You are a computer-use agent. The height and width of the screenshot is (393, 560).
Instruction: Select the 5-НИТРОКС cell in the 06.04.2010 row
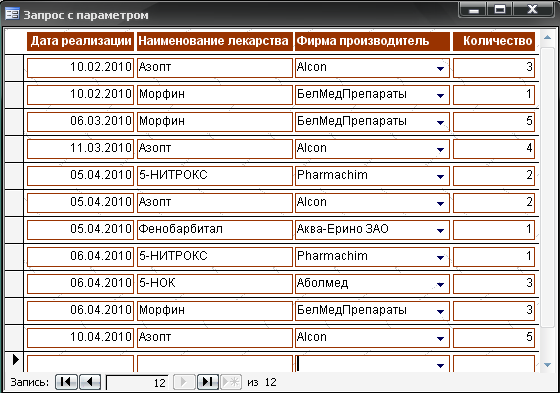(x=215, y=256)
